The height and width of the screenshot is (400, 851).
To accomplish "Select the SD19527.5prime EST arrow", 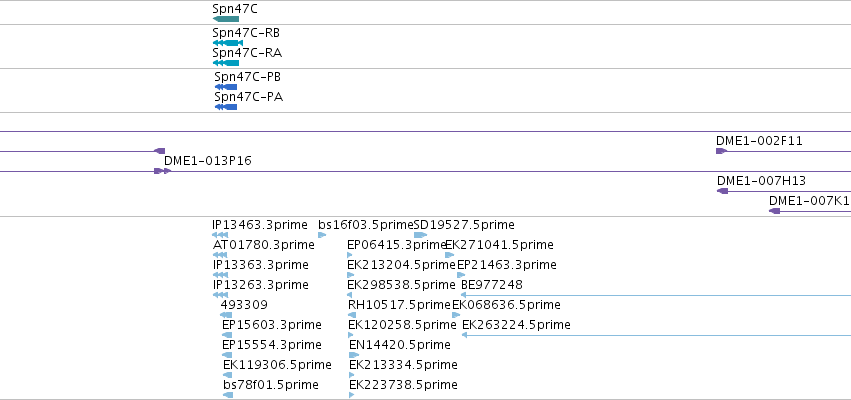I will pyautogui.click(x=421, y=235).
